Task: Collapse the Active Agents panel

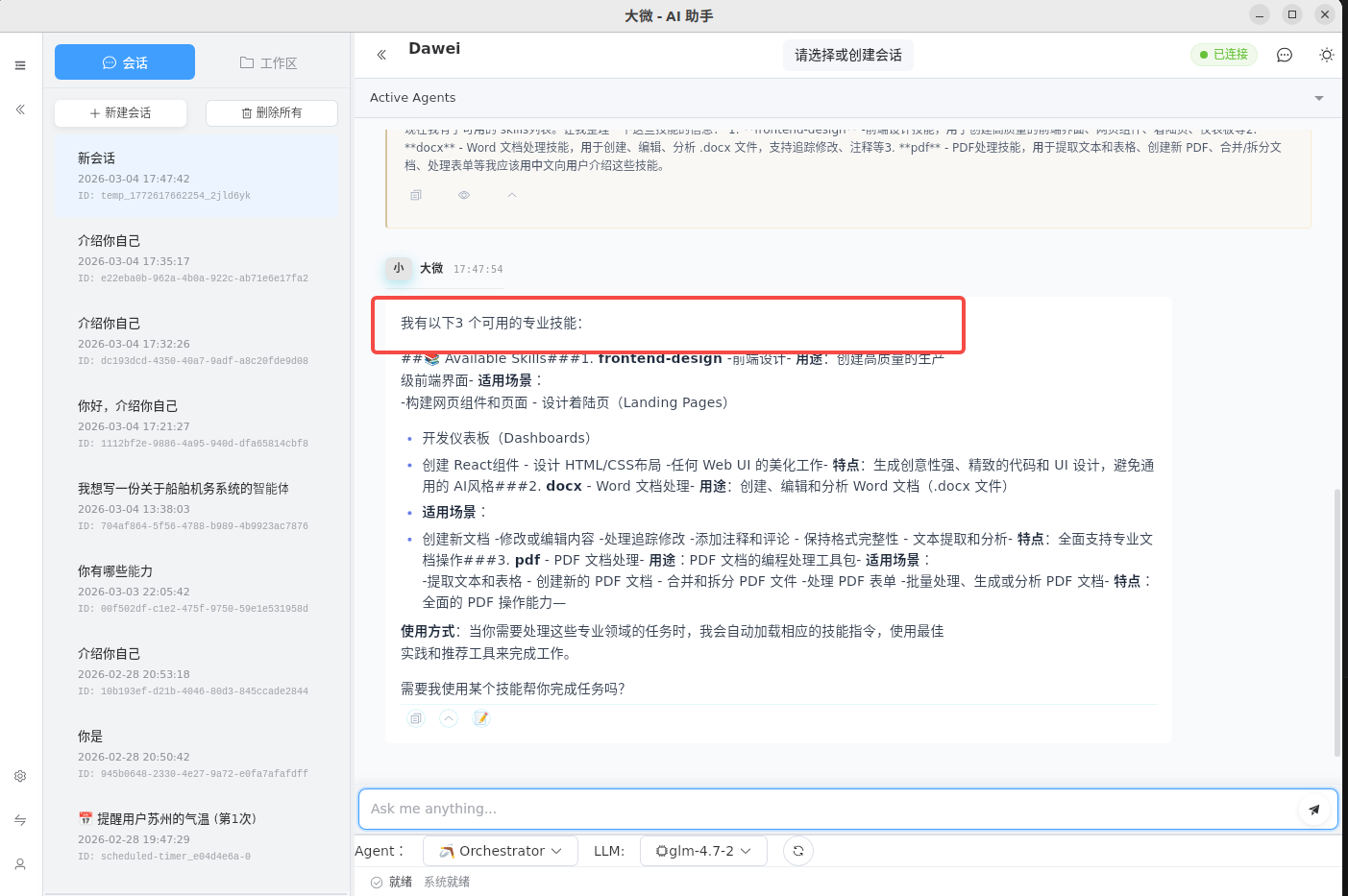Action: 1319,97
